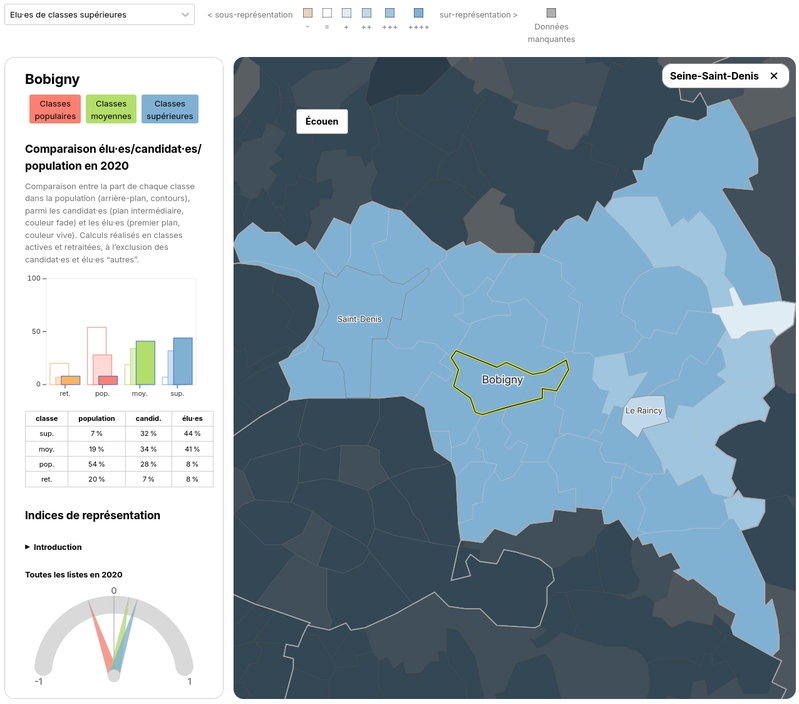Click the under-representation beige legend swatch
Screen dimensions: 799x704
pyautogui.click(x=308, y=13)
